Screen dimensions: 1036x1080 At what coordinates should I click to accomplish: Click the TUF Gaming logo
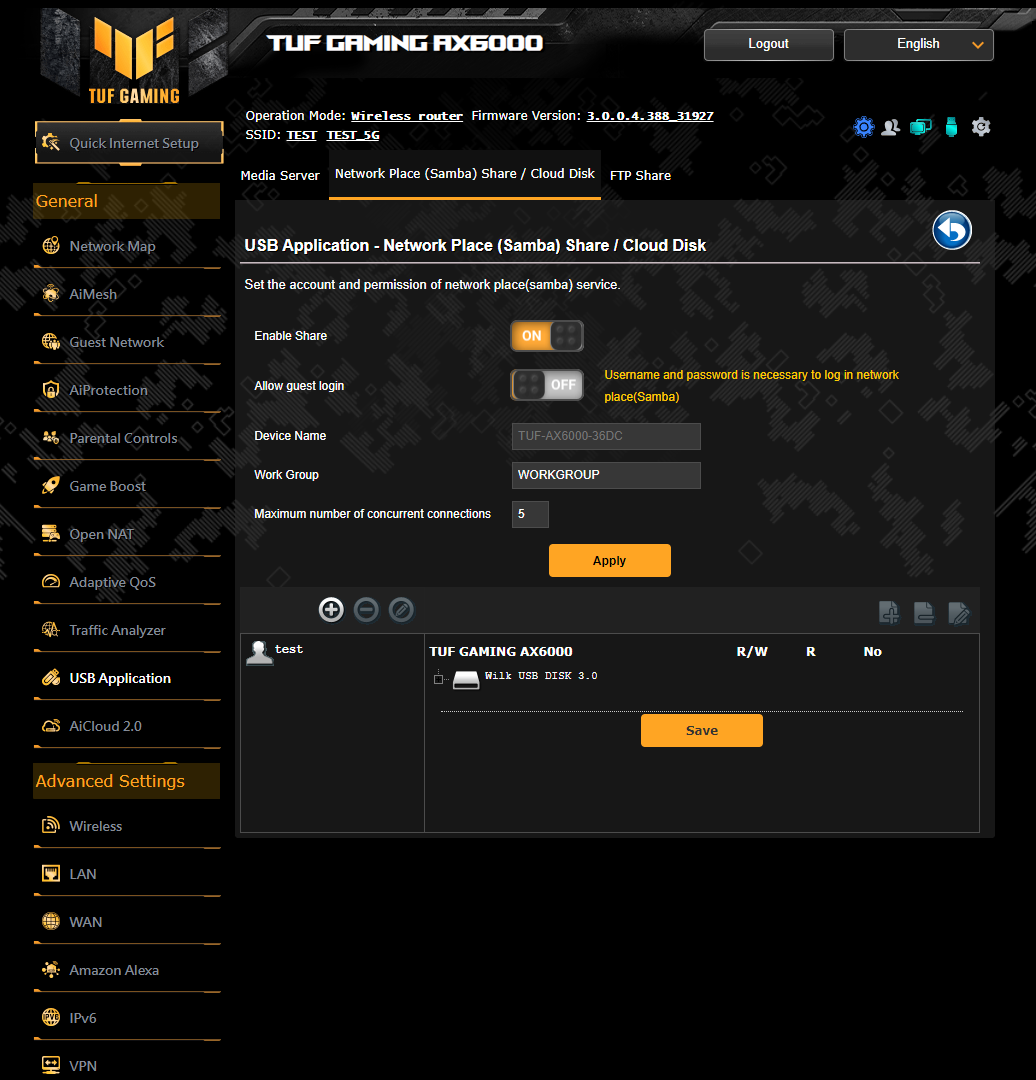tap(134, 59)
